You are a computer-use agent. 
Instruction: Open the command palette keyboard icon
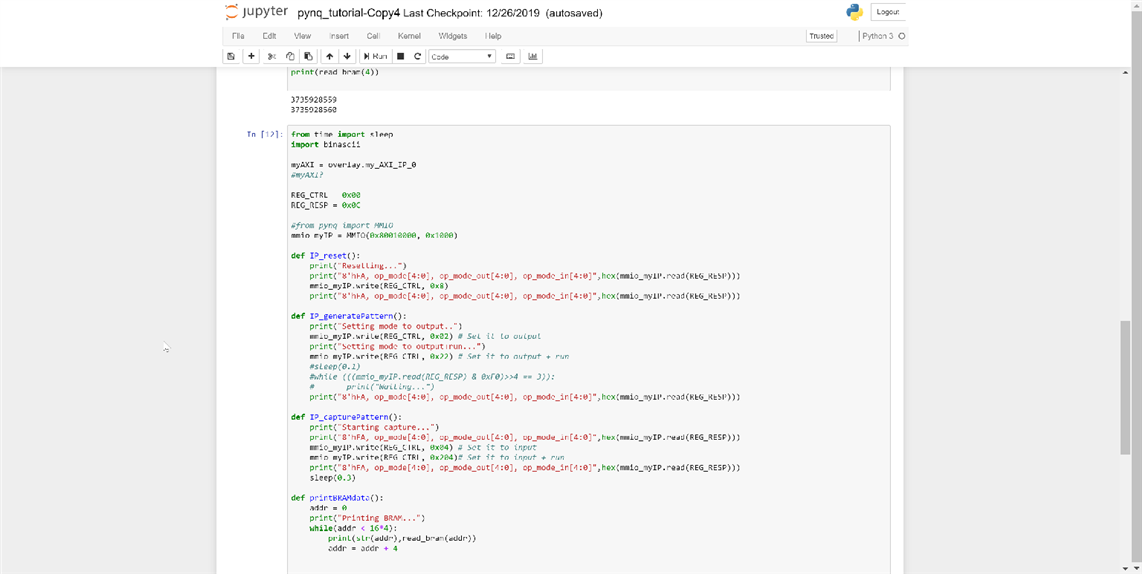[x=510, y=57]
